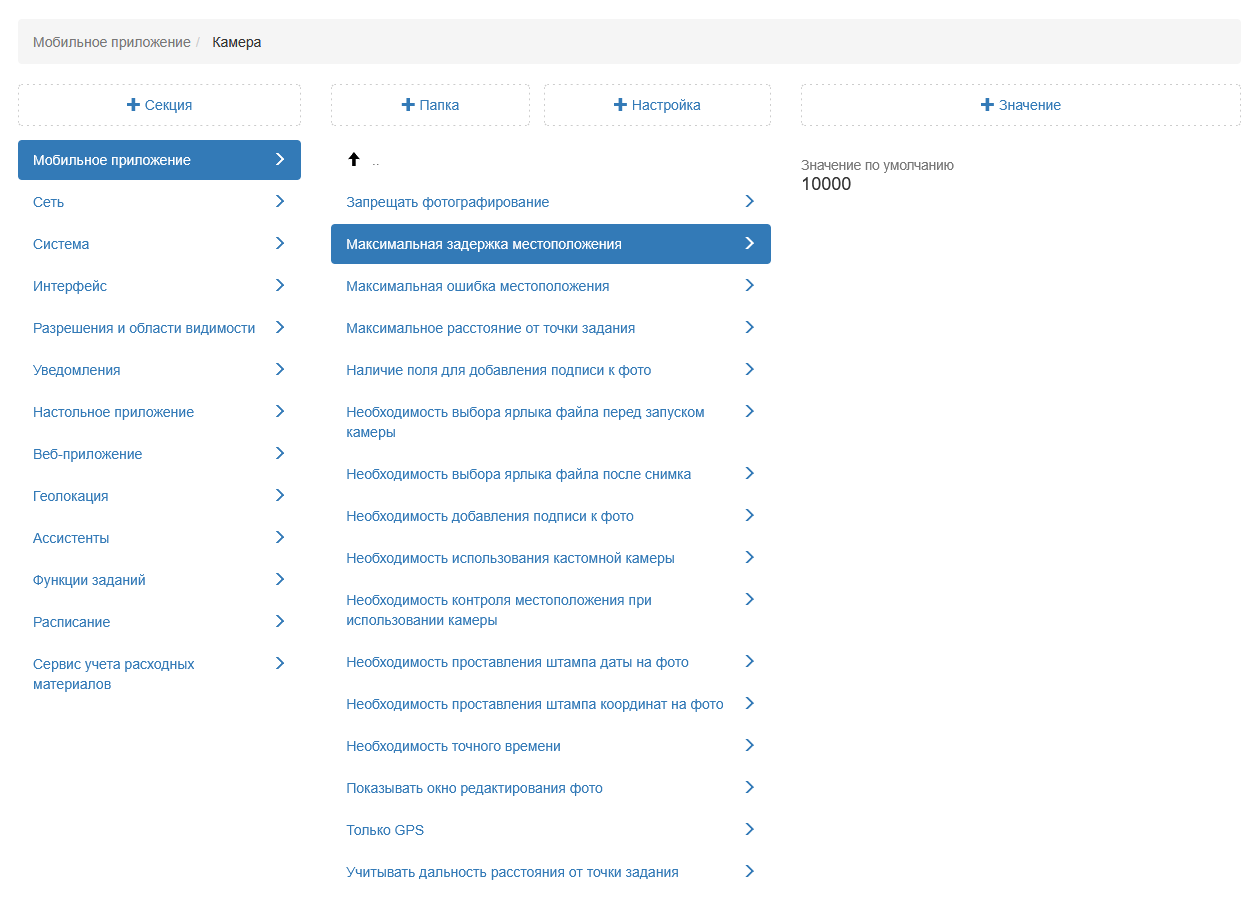
Task: Select Учитывать дальность расстояния от точки задания
Action: [512, 872]
